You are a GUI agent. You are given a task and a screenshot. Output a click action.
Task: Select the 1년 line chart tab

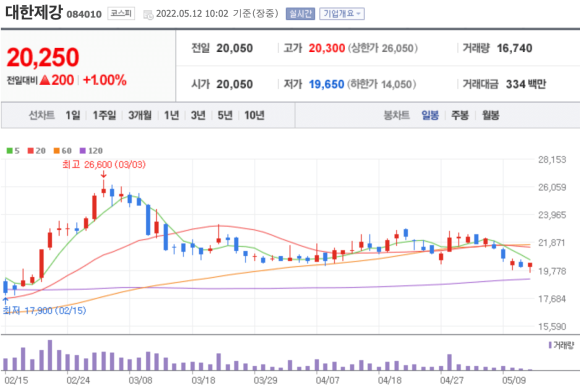(172, 115)
